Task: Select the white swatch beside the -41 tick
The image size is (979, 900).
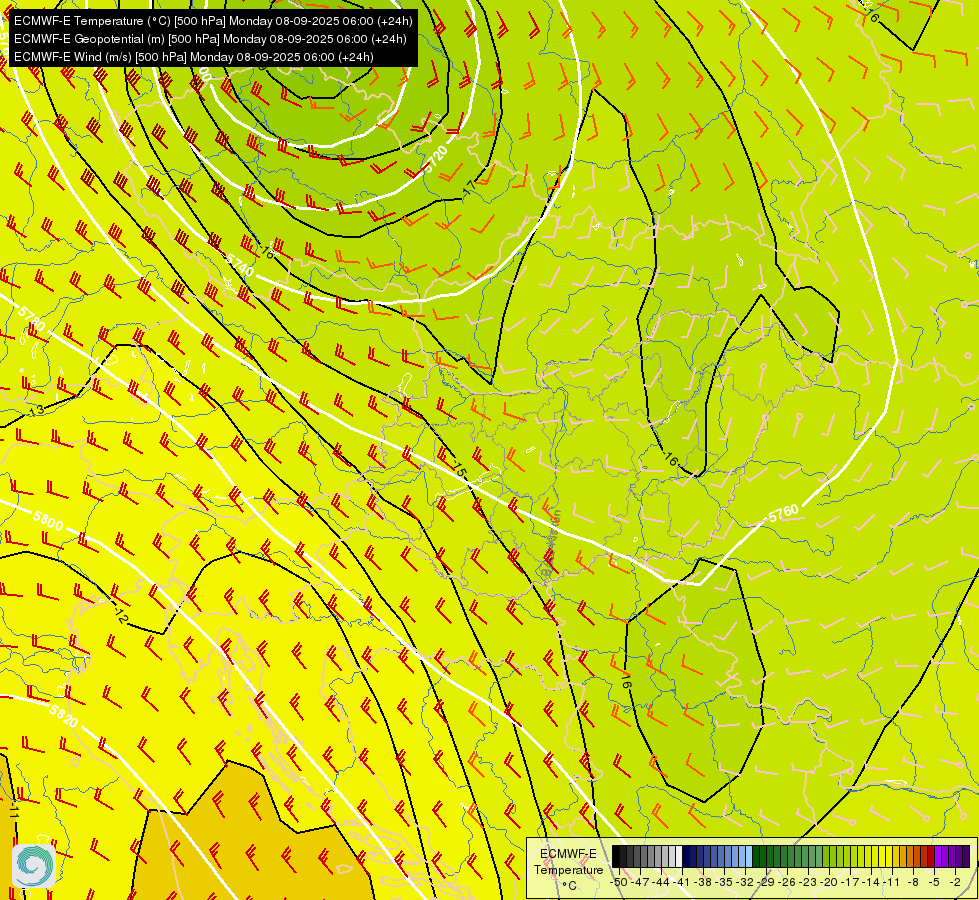Action: tap(679, 856)
